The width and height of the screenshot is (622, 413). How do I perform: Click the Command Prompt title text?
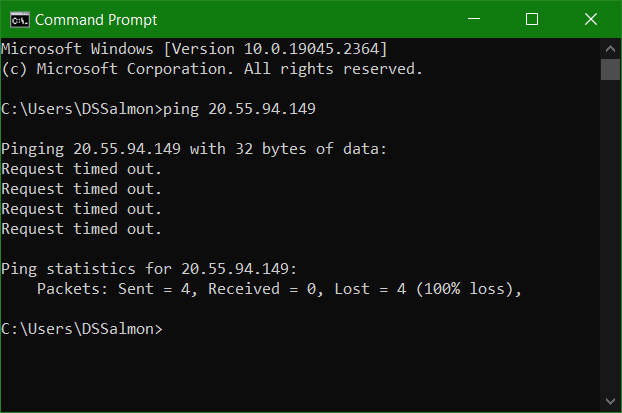click(96, 20)
